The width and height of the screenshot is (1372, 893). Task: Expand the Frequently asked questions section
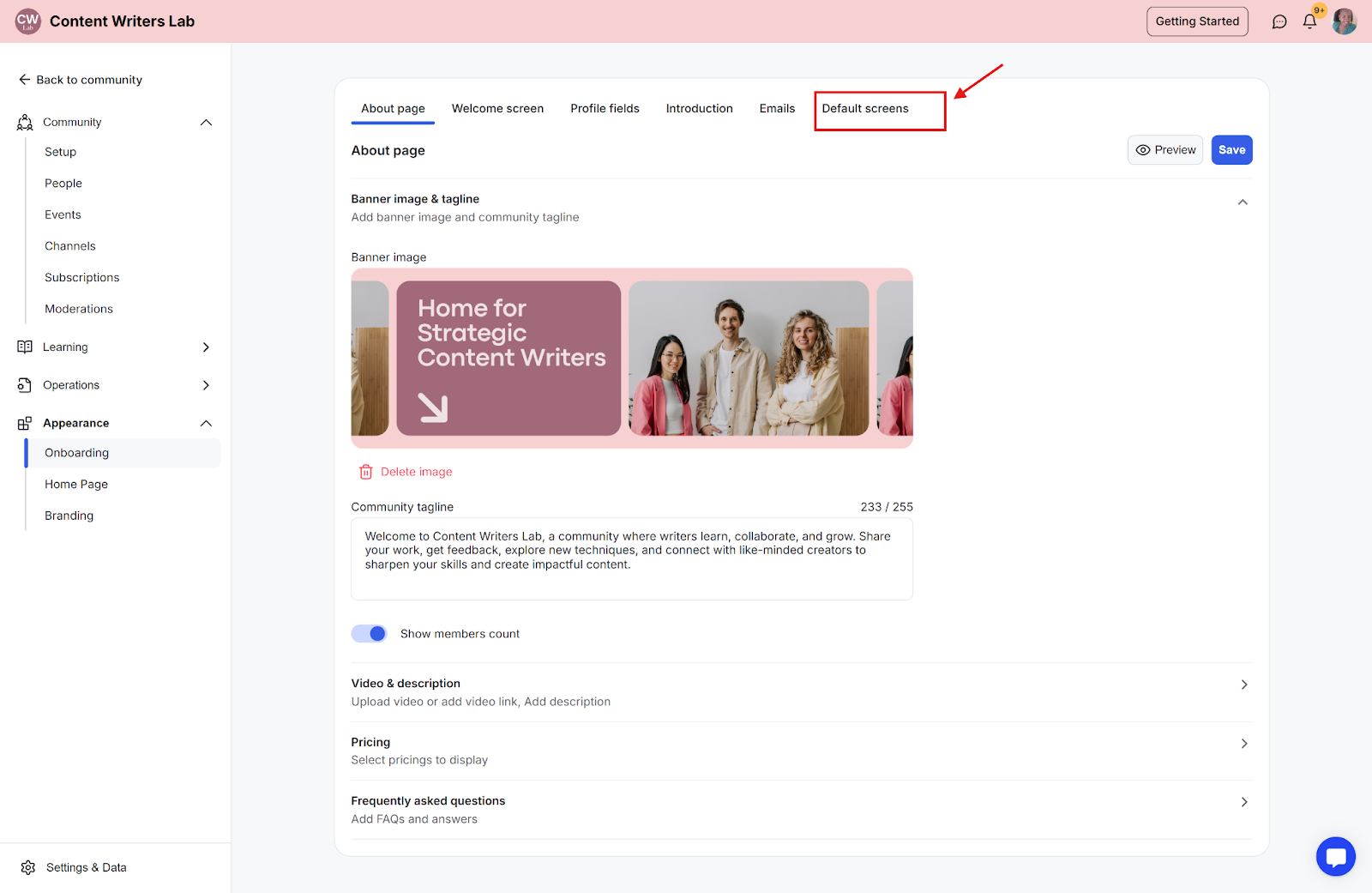(x=1244, y=802)
